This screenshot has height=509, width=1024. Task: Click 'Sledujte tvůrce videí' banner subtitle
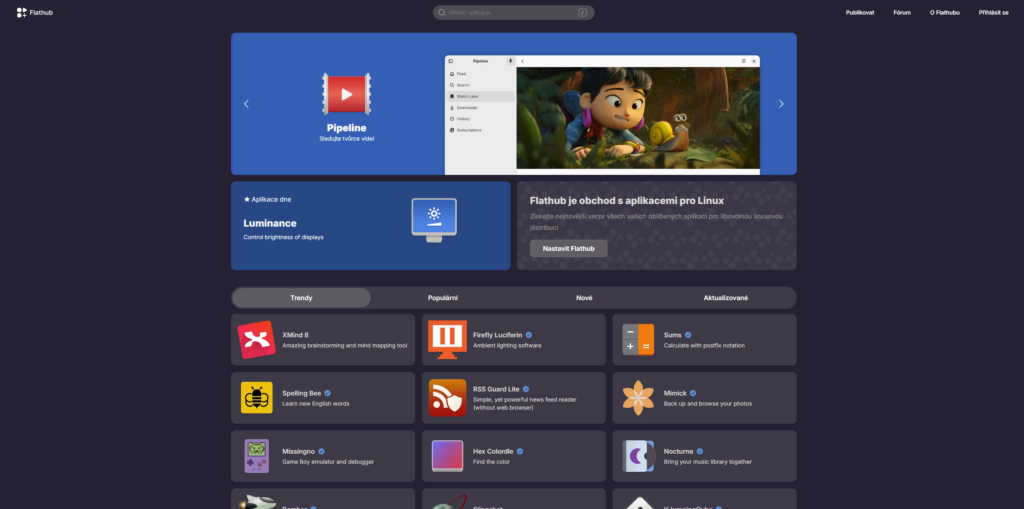coord(347,139)
